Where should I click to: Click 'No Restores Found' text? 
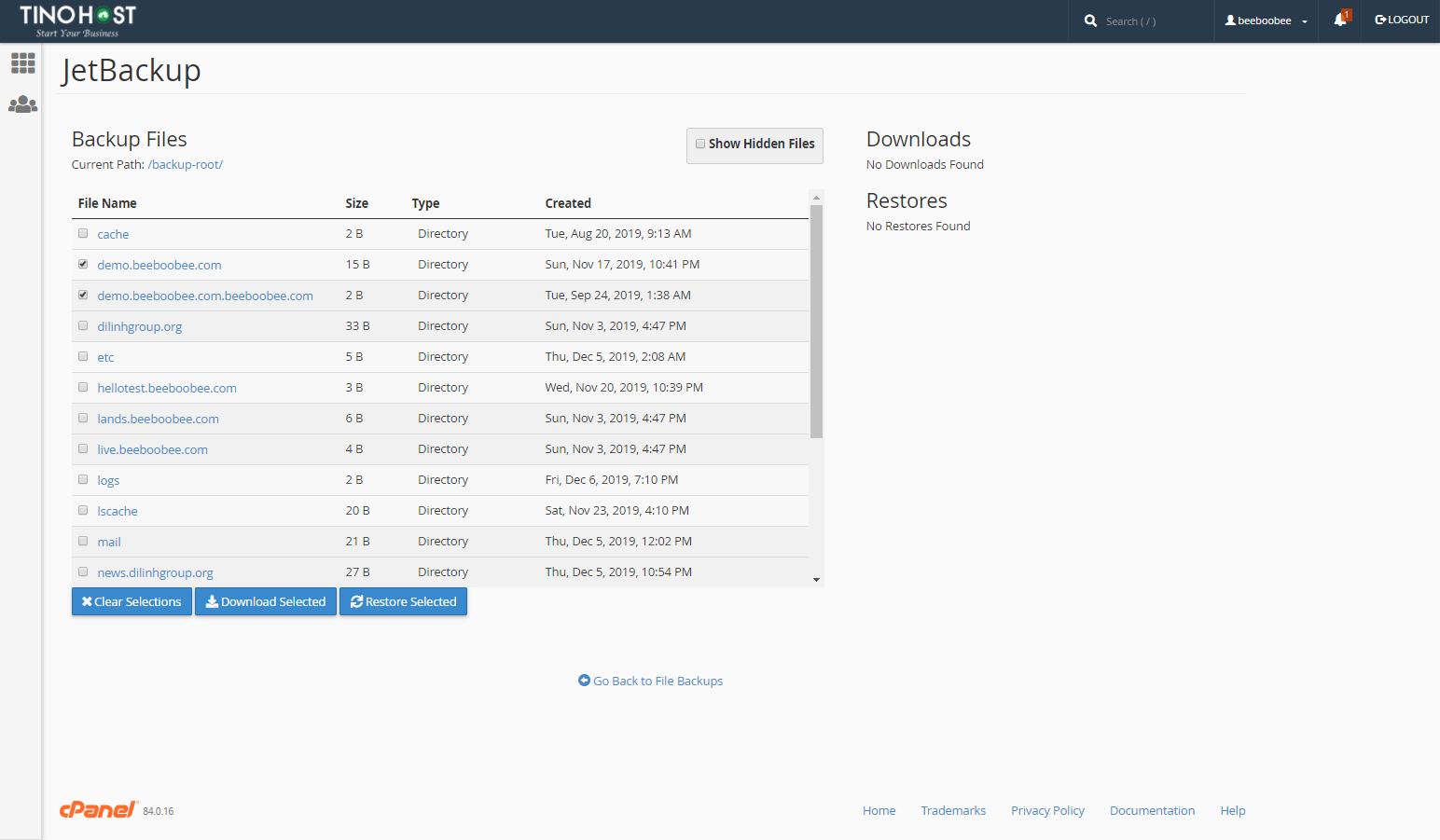pos(918,226)
